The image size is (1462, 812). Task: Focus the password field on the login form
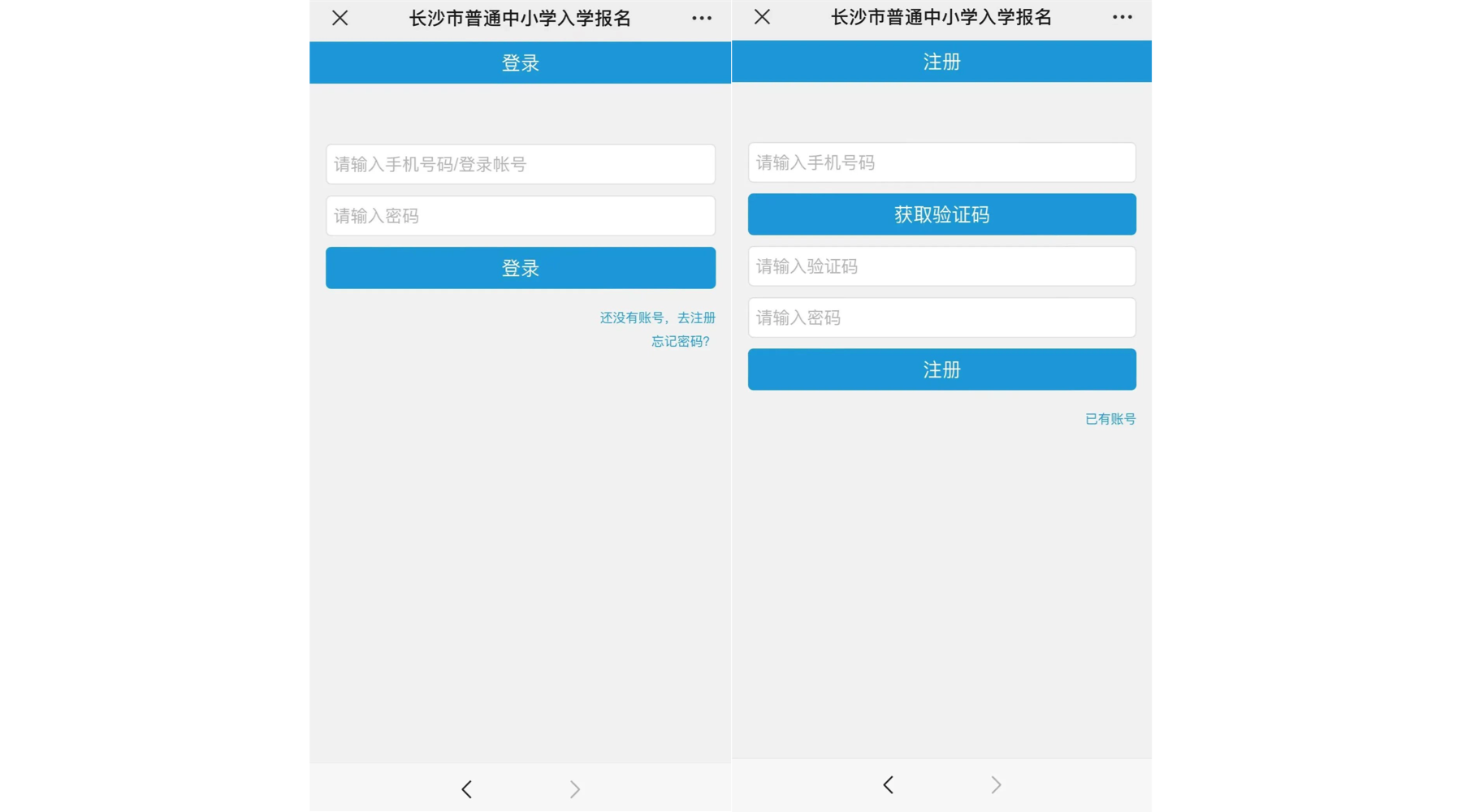[521, 216]
